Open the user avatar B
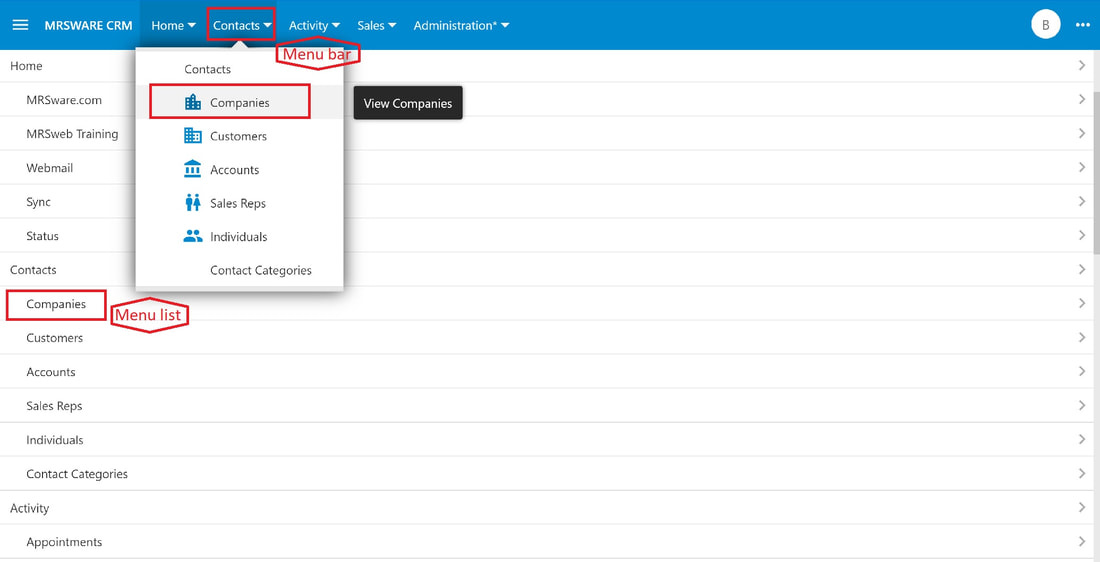This screenshot has height=562, width=1100. (x=1045, y=25)
